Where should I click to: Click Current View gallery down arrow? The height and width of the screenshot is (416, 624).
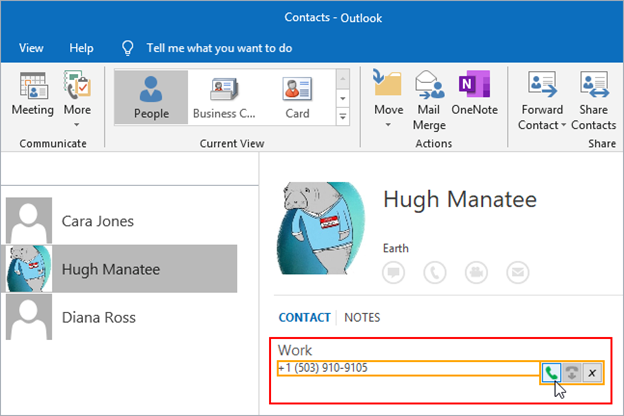tap(343, 98)
